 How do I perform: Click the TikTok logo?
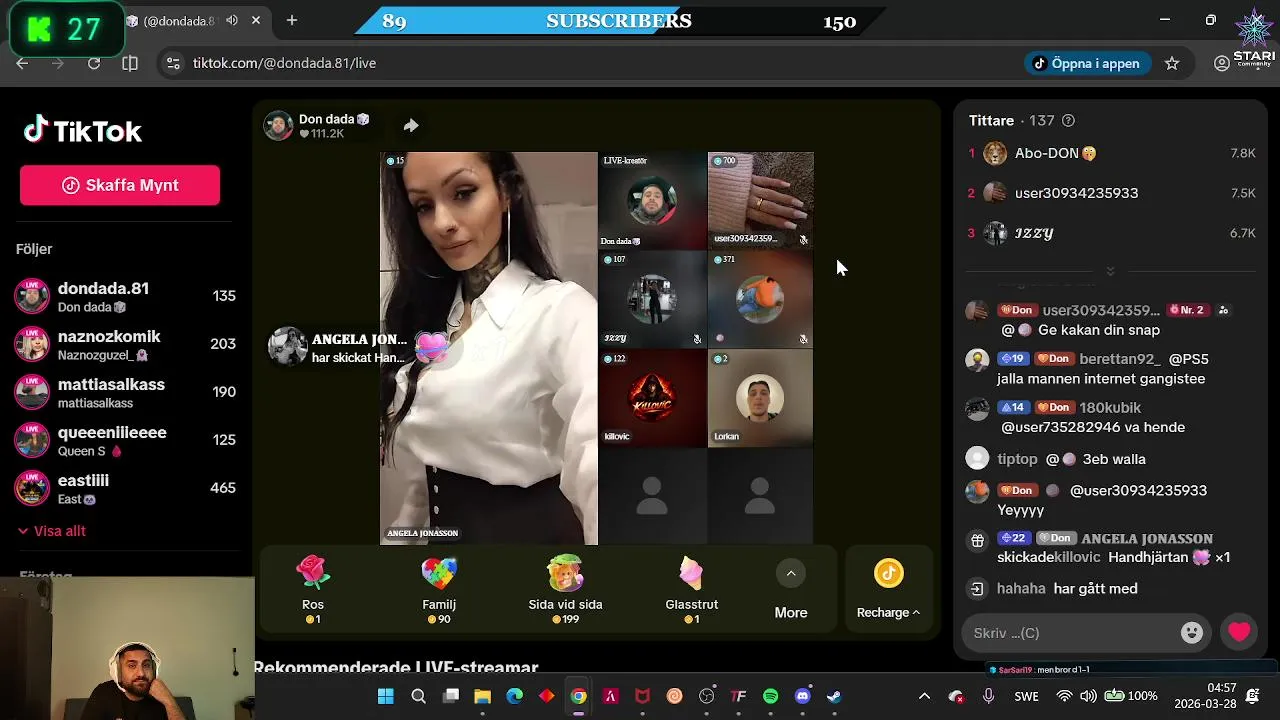pos(83,131)
